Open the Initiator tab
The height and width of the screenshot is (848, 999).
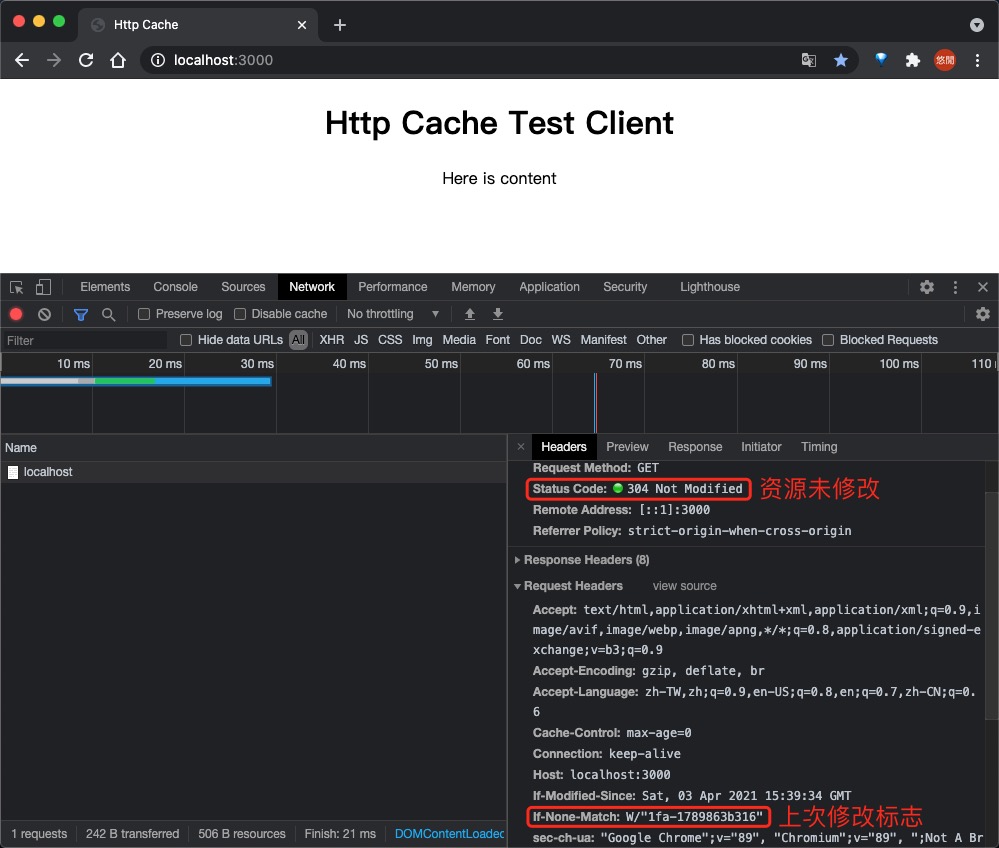point(761,447)
